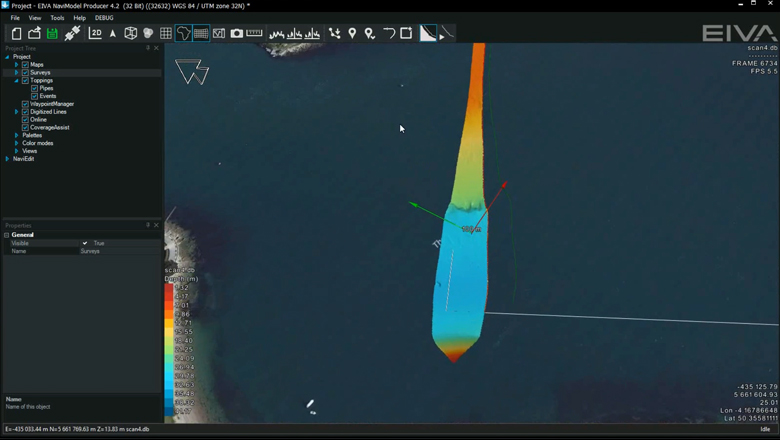Select the WaypointManager tree item
Screen dimensions: 780x440
pyautogui.click(x=52, y=104)
